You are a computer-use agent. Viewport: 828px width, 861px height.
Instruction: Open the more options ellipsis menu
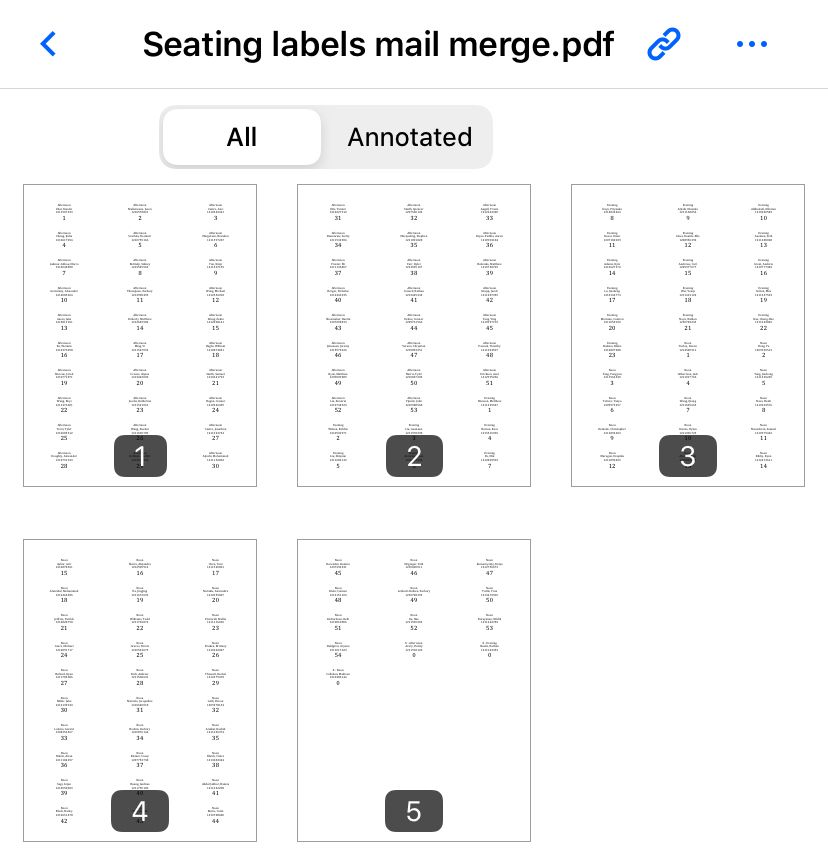coord(751,44)
